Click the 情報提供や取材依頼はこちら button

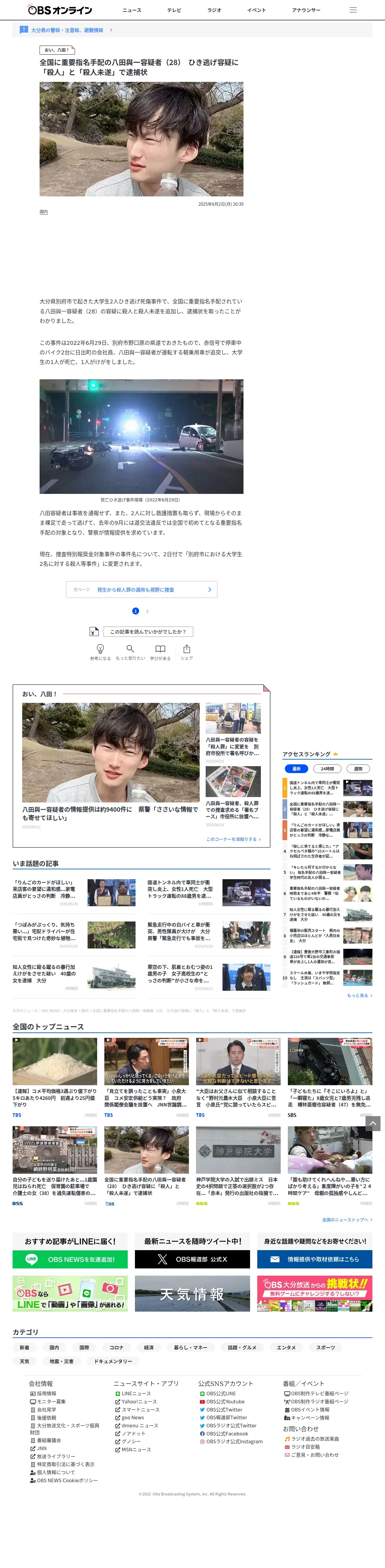[x=315, y=1259]
